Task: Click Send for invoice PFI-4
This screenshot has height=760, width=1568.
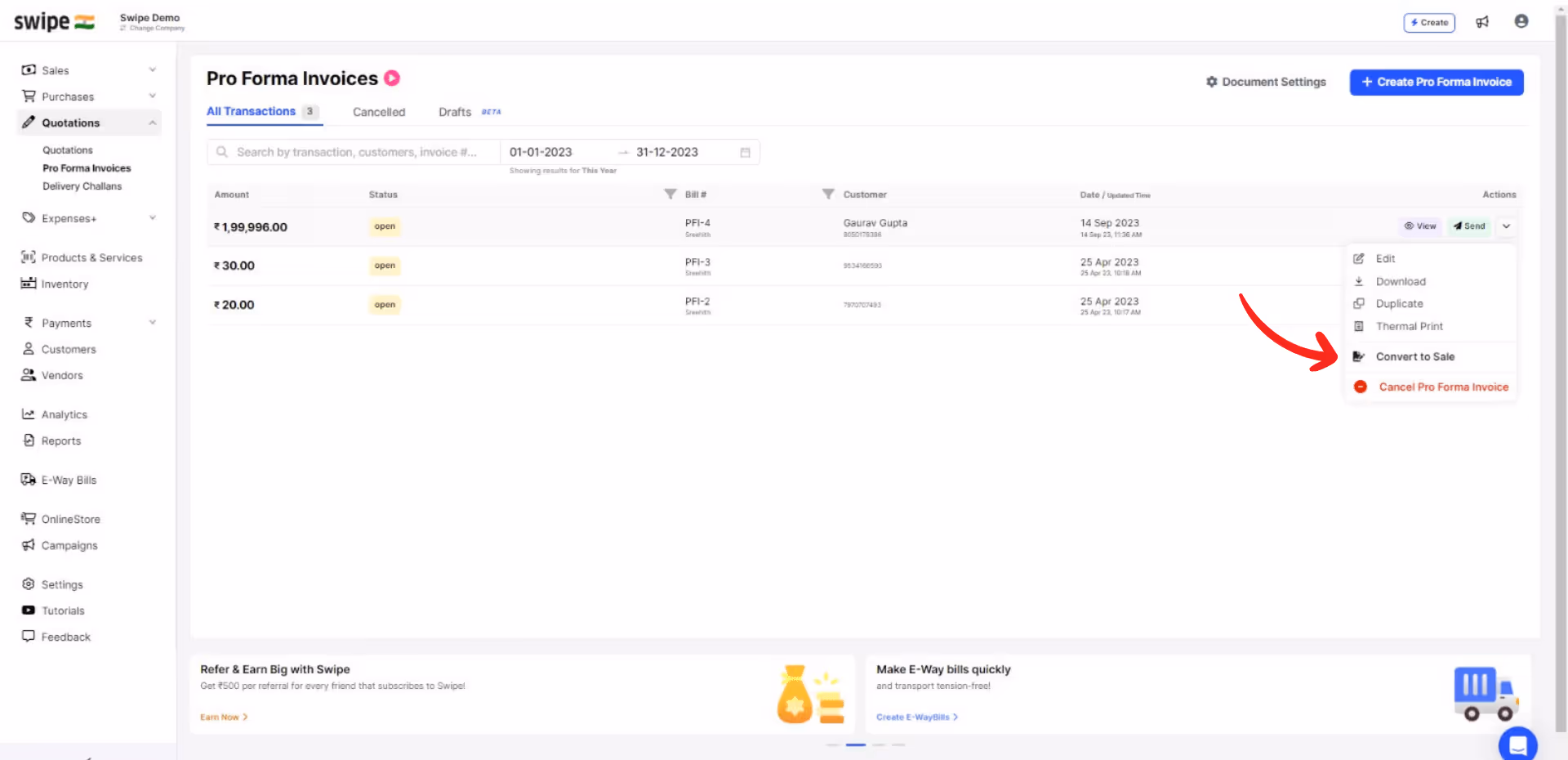Action: (1469, 226)
